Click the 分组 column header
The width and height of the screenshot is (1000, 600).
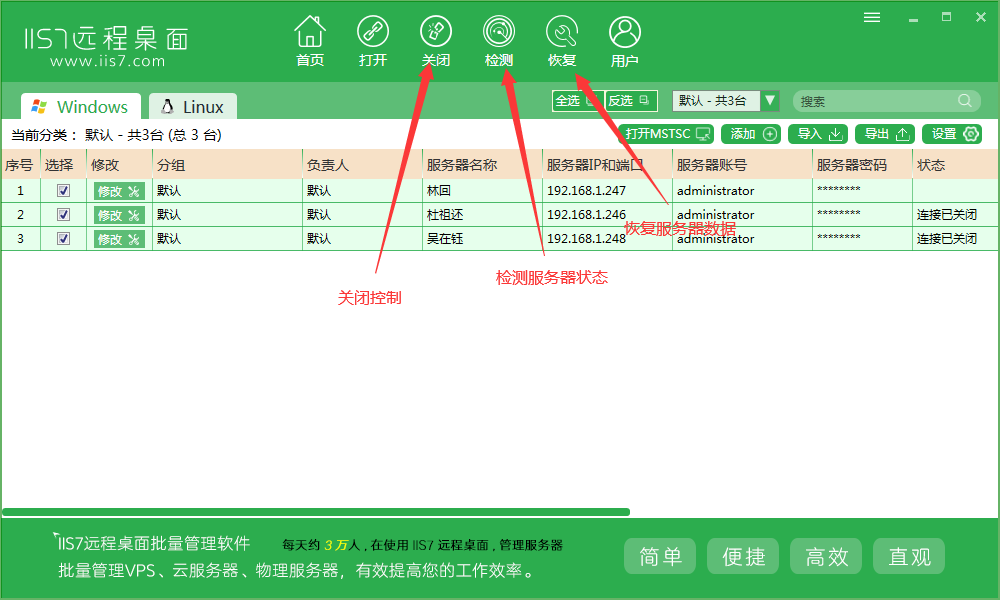click(x=227, y=165)
